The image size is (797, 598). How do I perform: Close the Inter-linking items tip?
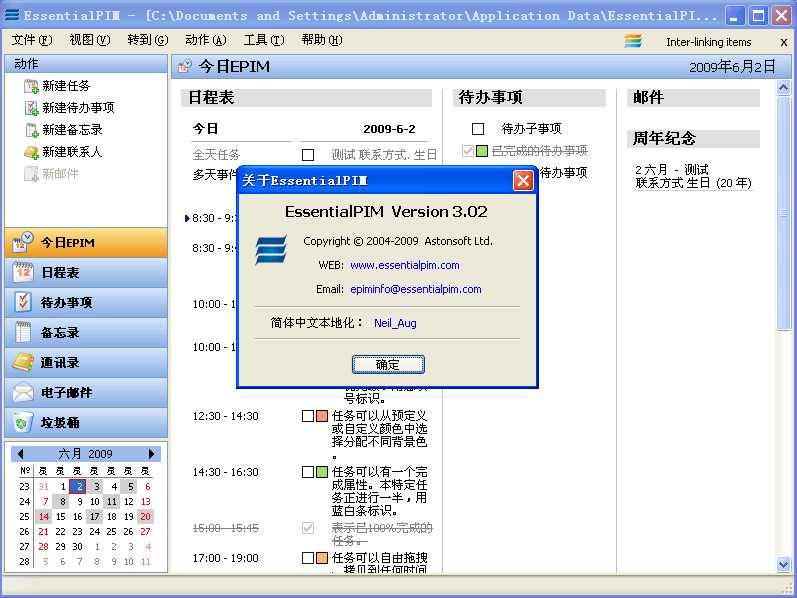pos(783,42)
